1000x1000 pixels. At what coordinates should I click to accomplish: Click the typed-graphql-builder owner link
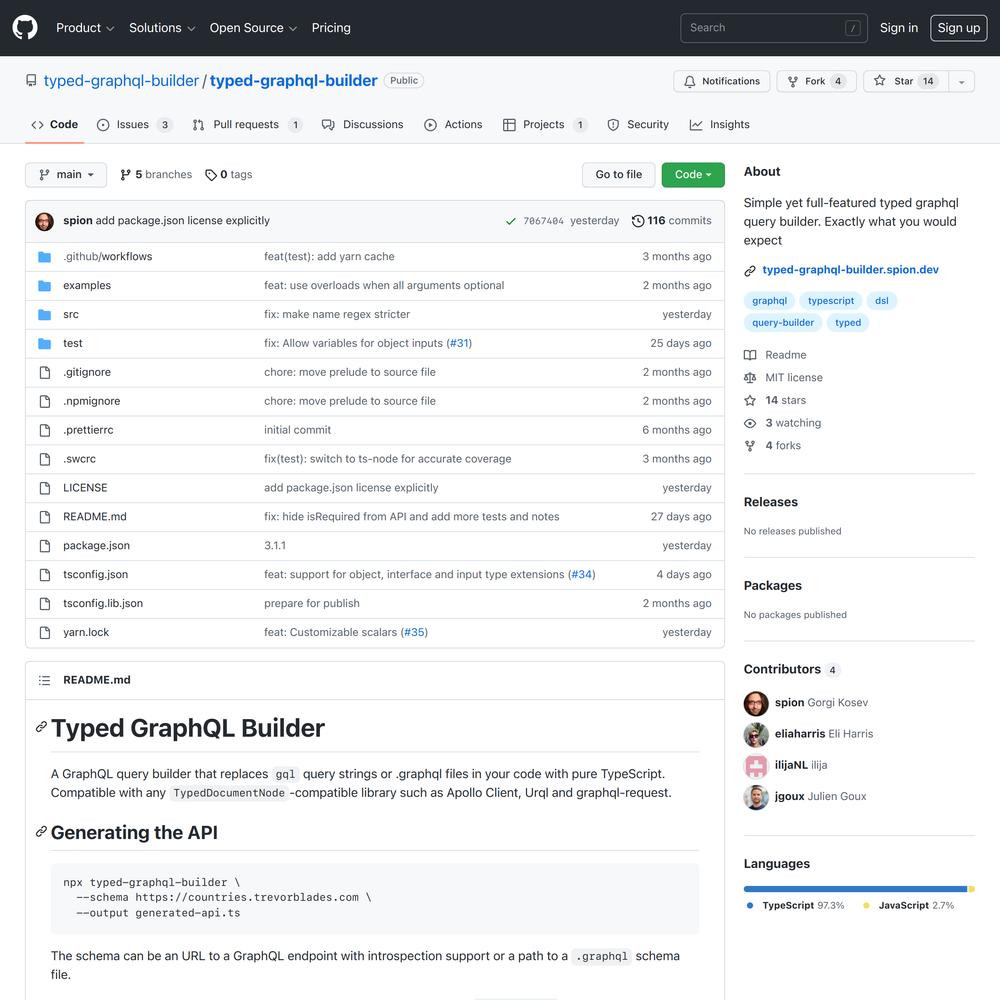[121, 81]
